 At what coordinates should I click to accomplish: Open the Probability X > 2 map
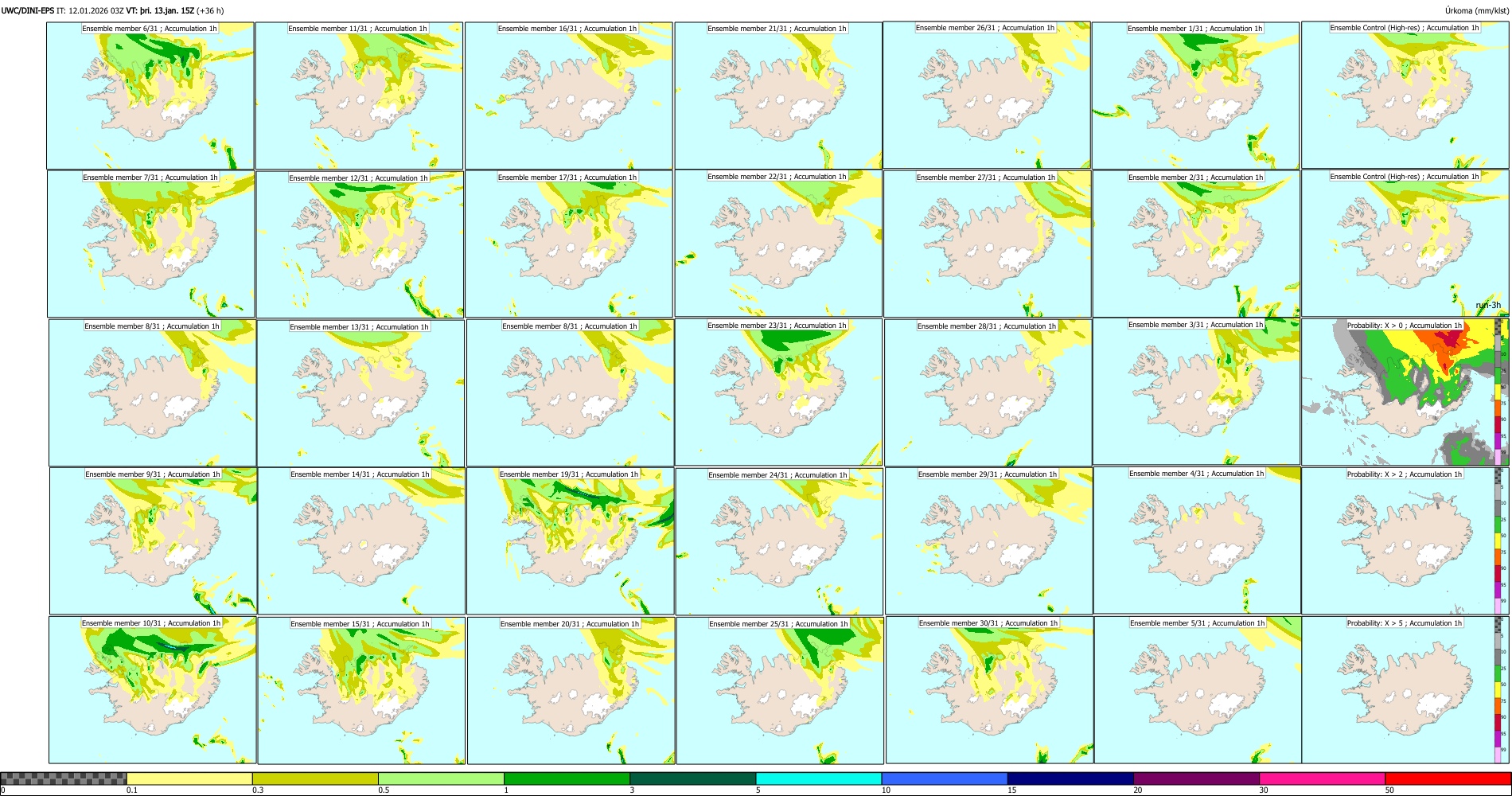1405,540
